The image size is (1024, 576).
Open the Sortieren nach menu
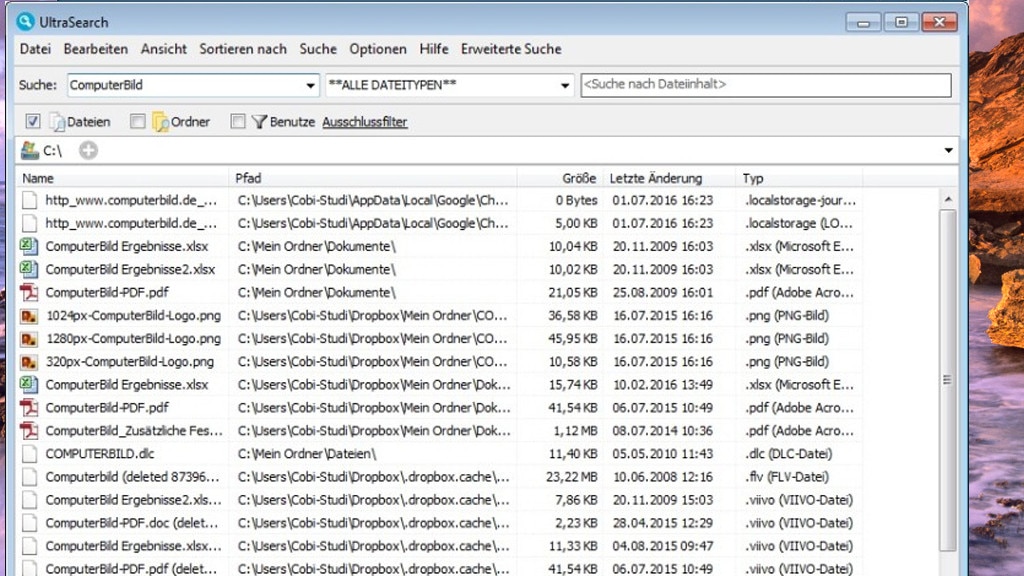(243, 49)
